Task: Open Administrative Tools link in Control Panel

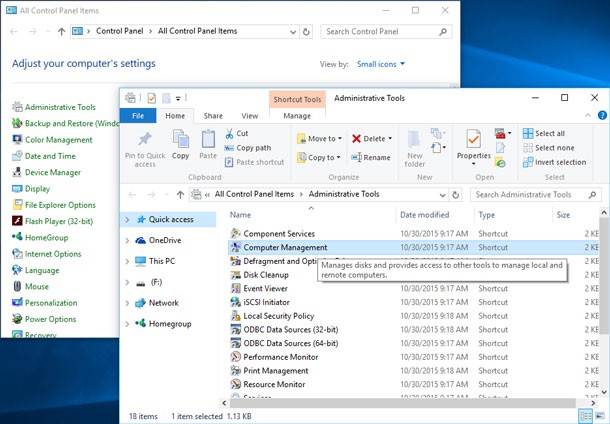Action: 60,107
